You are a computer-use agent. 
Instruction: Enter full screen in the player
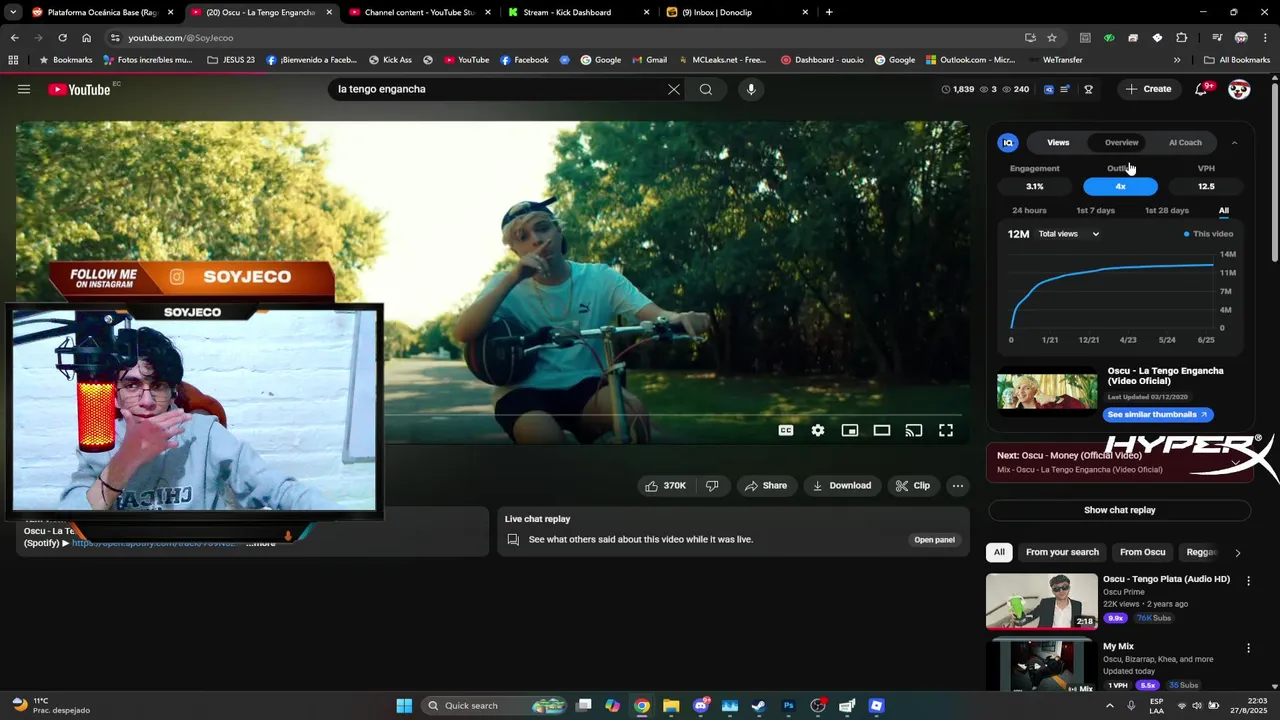coord(946,430)
